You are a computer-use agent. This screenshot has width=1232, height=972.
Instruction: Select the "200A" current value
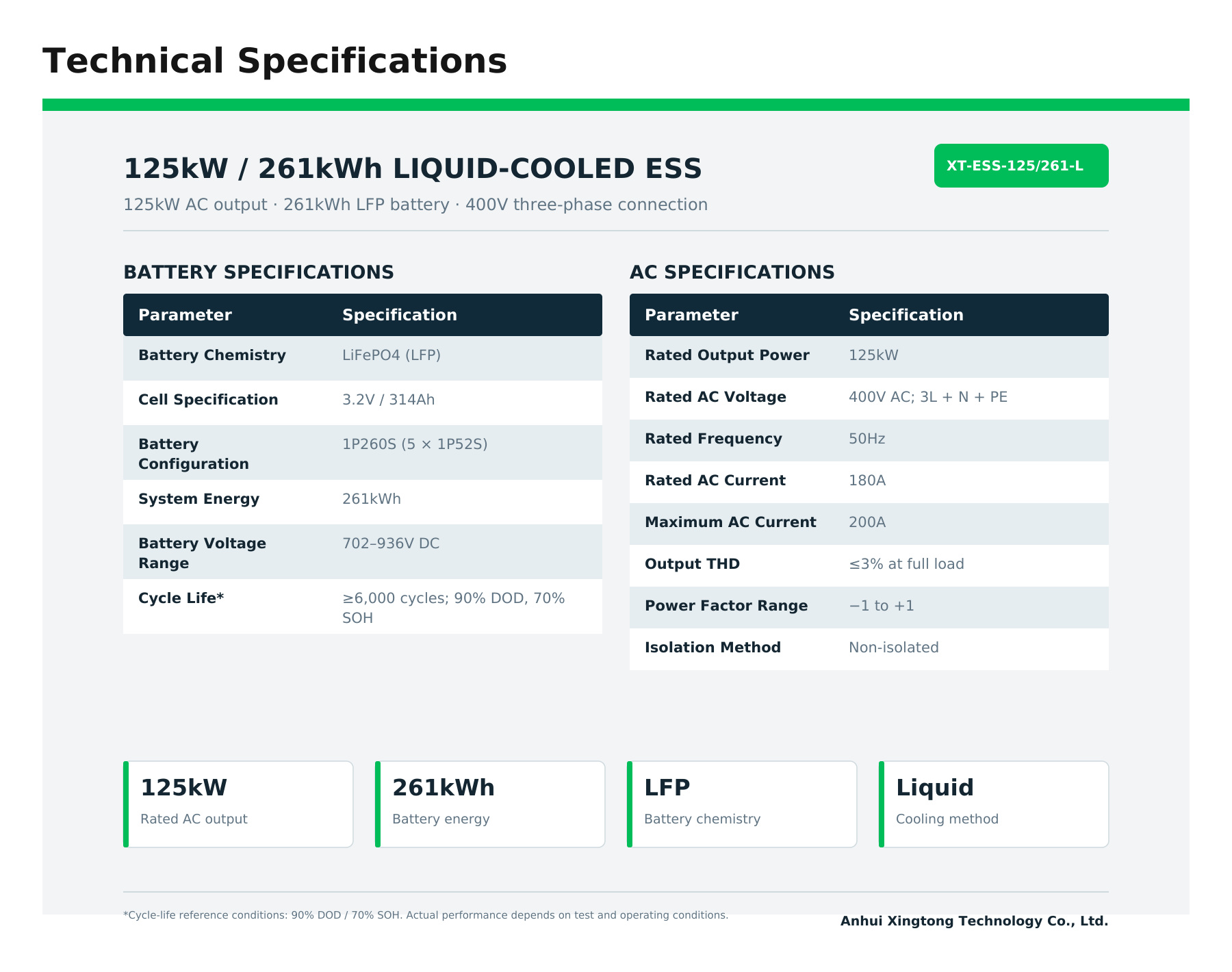click(x=867, y=522)
